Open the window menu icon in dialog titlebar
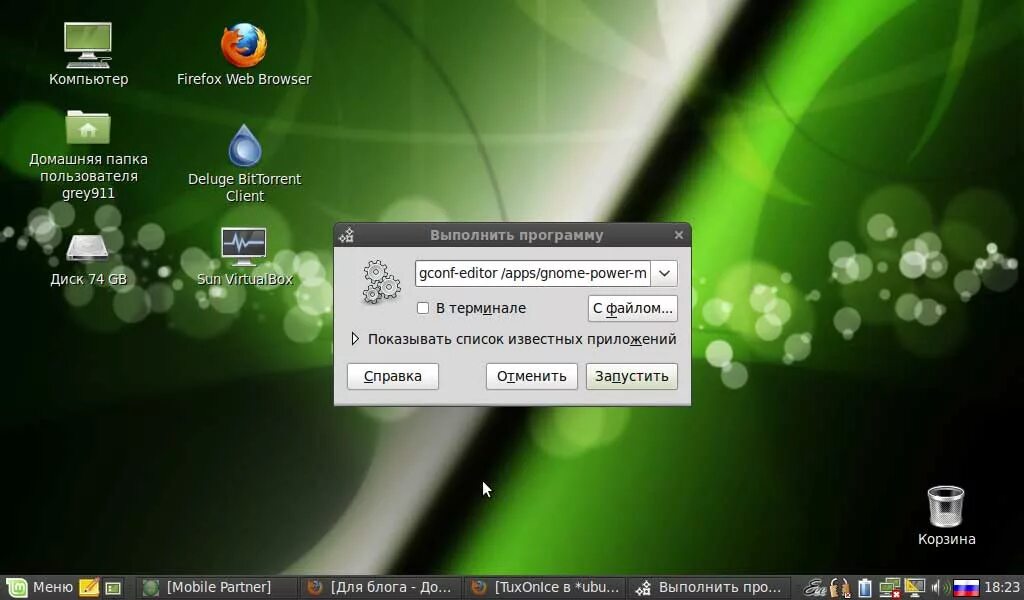 (346, 235)
